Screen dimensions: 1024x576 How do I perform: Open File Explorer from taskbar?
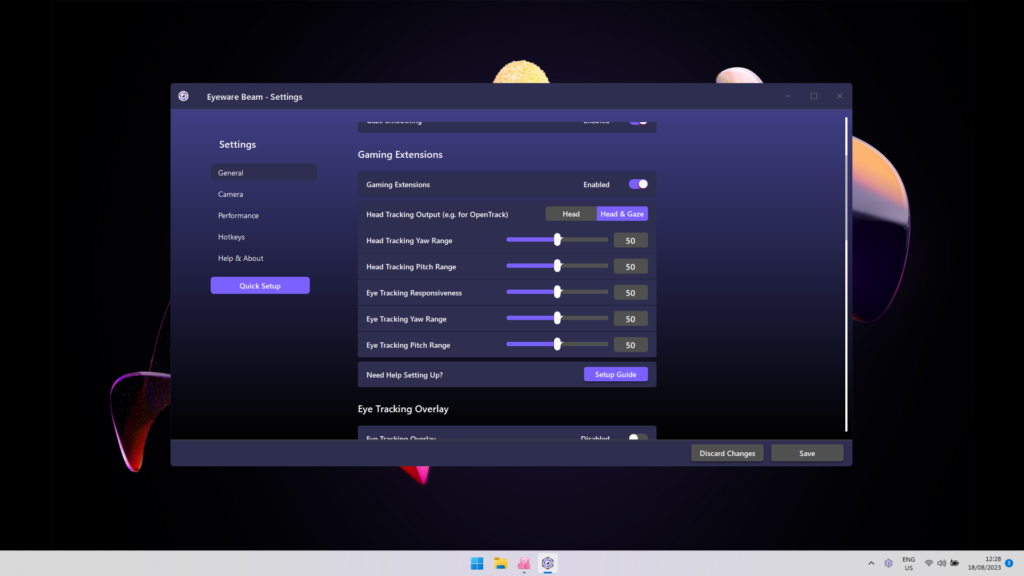click(501, 564)
